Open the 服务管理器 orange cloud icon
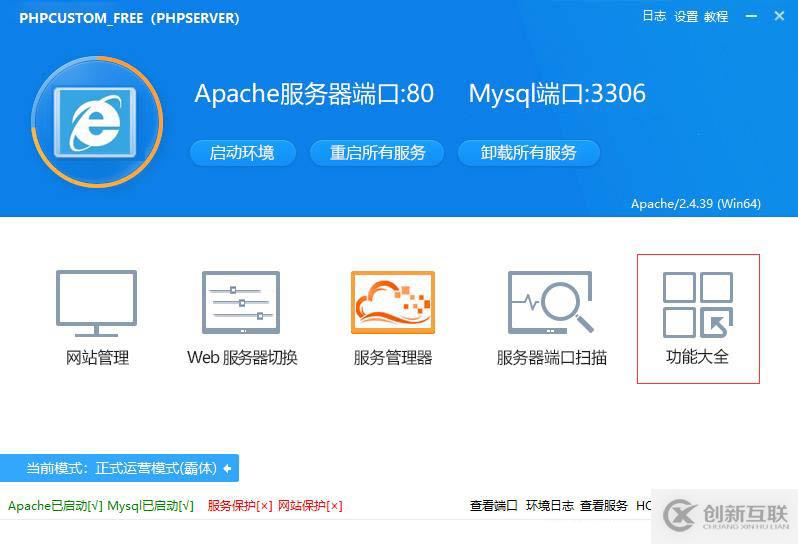Image resolution: width=798 pixels, height=544 pixels. (x=393, y=303)
